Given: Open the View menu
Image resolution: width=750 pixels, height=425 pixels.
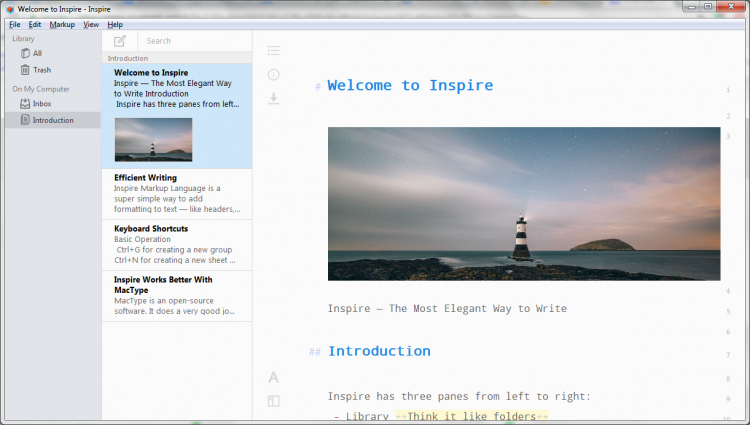Looking at the screenshot, I should (x=91, y=24).
